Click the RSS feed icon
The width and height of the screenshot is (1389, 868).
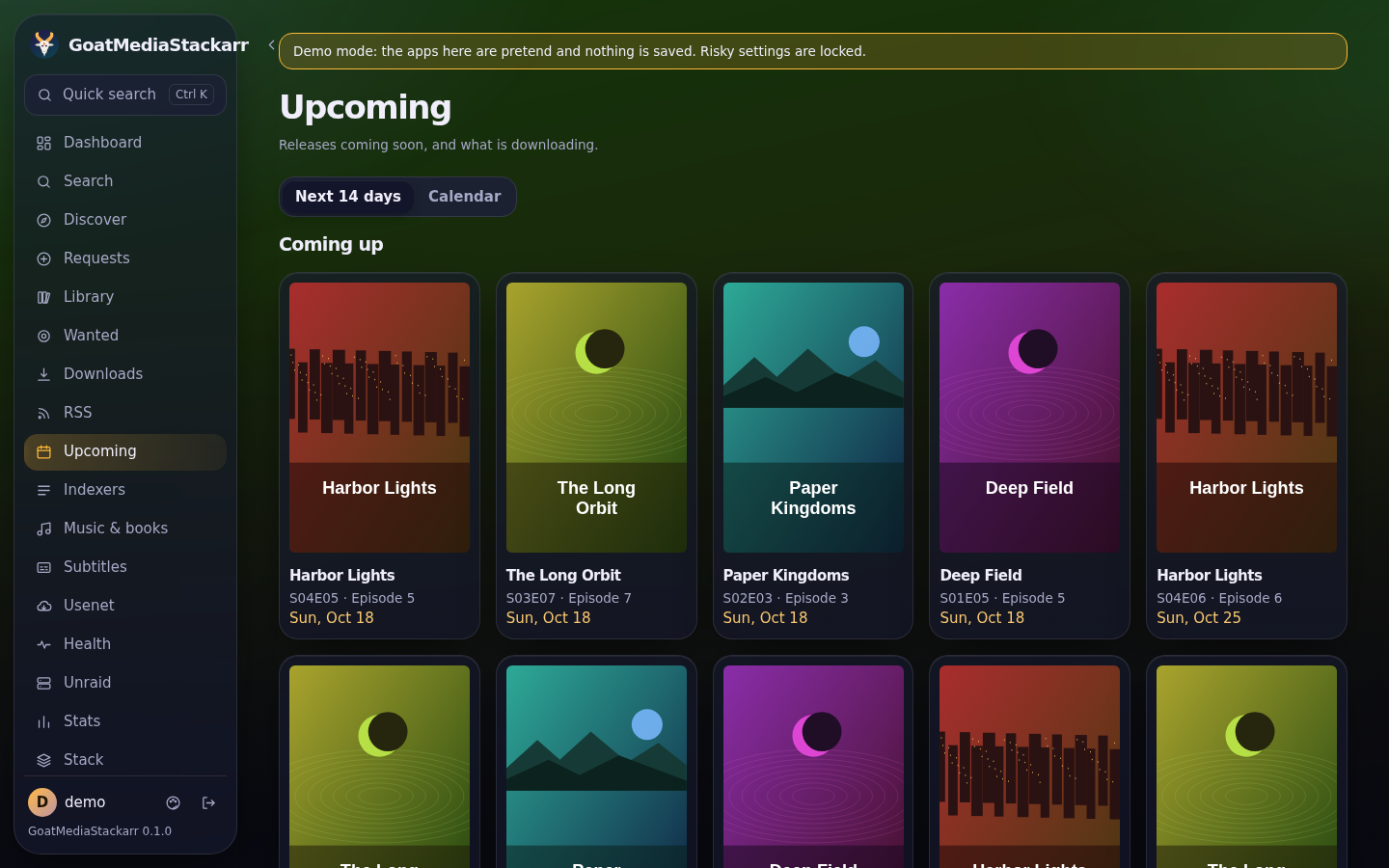pyautogui.click(x=43, y=413)
